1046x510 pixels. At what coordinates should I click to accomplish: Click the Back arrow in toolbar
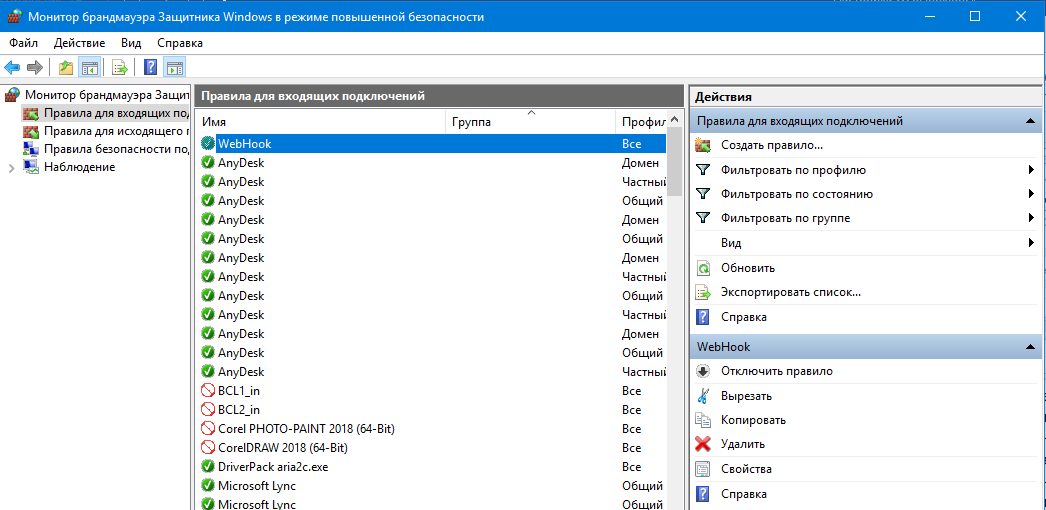[x=12, y=68]
